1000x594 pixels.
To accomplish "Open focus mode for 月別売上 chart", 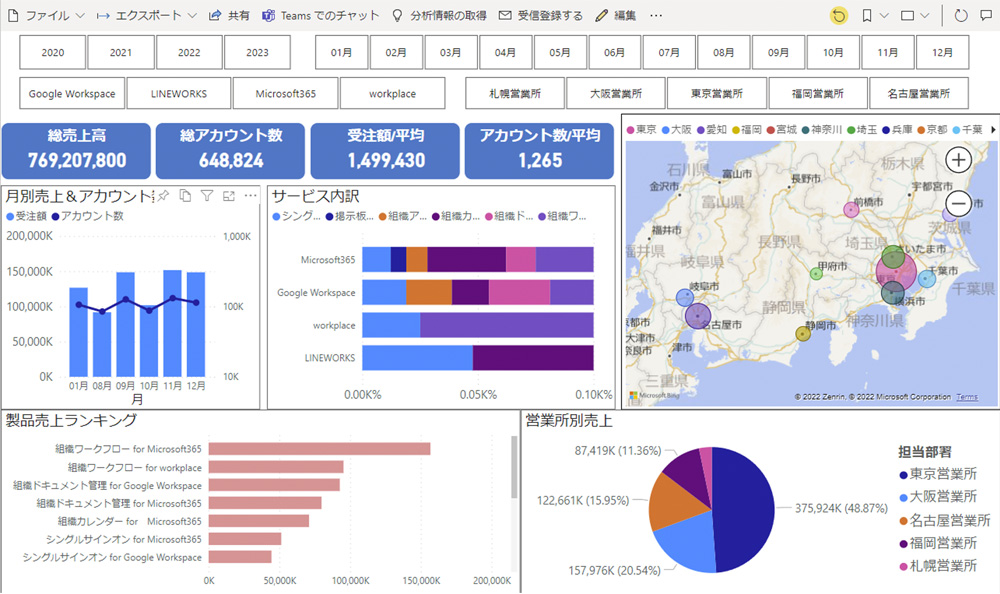I will tap(229, 196).
